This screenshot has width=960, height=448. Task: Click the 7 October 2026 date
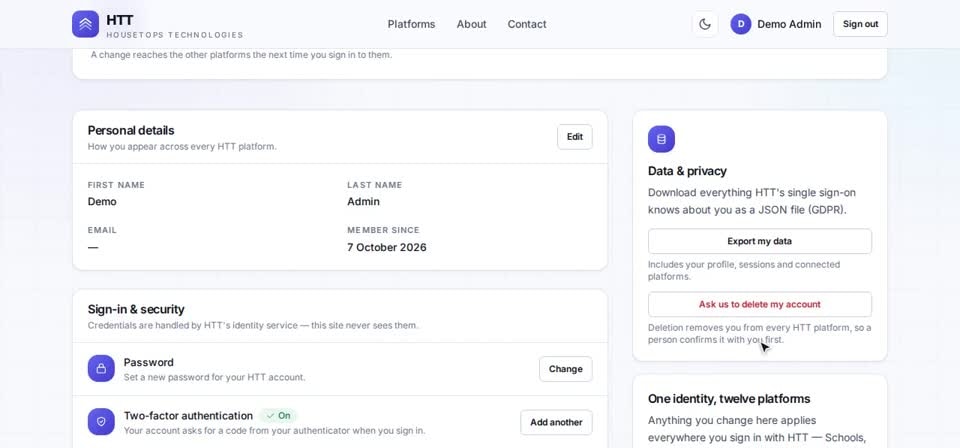pos(387,247)
